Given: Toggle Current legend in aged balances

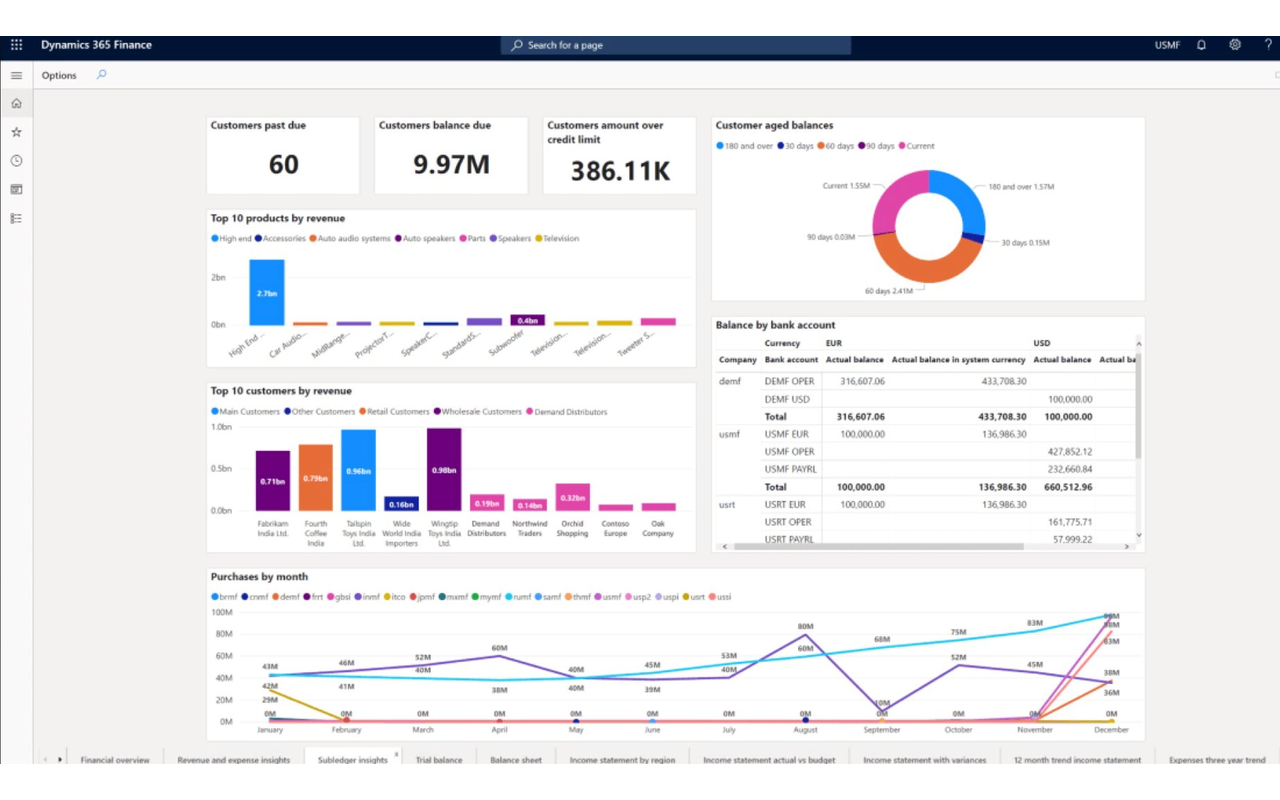Looking at the screenshot, I should click(916, 146).
